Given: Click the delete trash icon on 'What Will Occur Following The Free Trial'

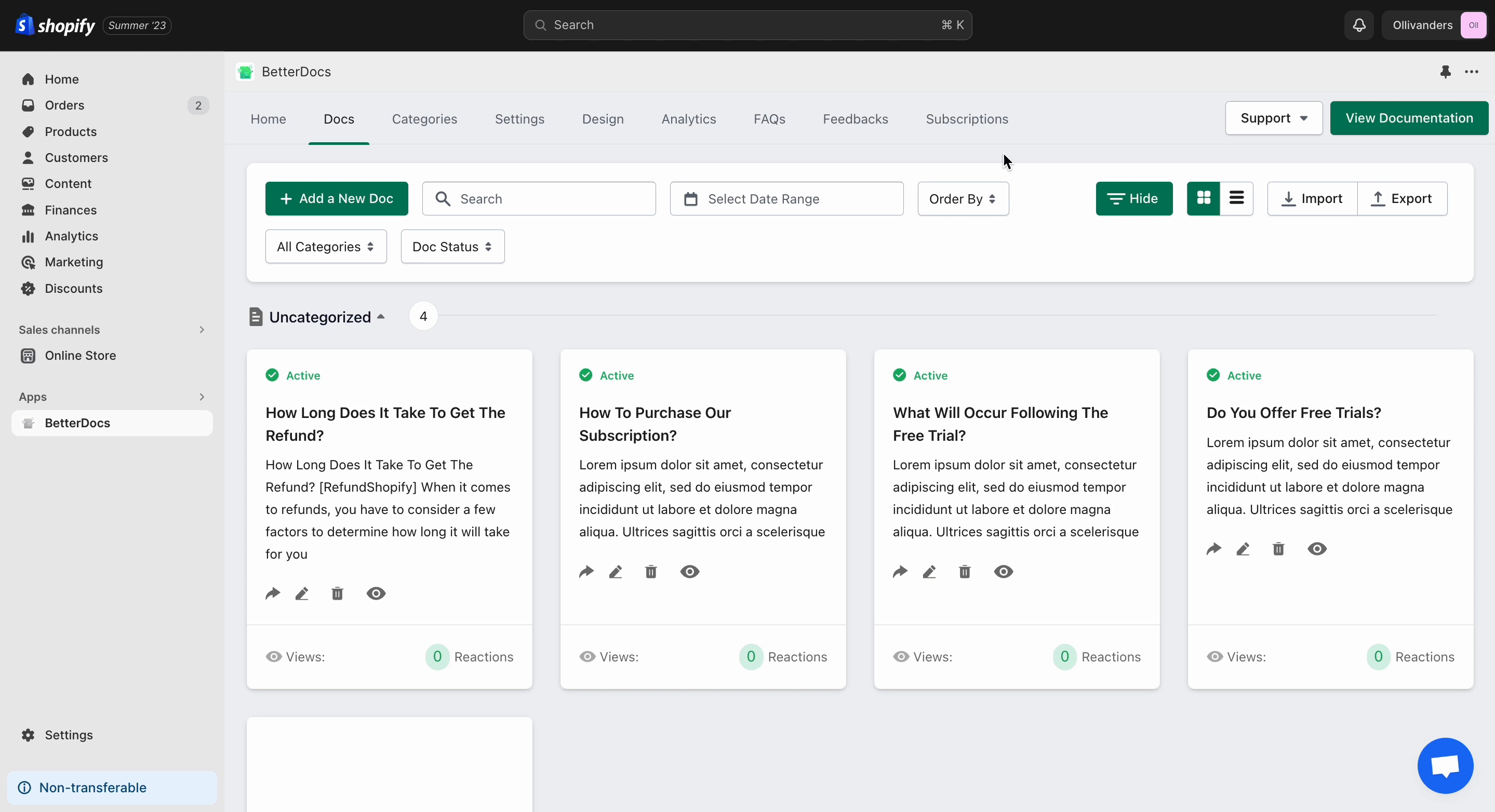Looking at the screenshot, I should click(964, 571).
